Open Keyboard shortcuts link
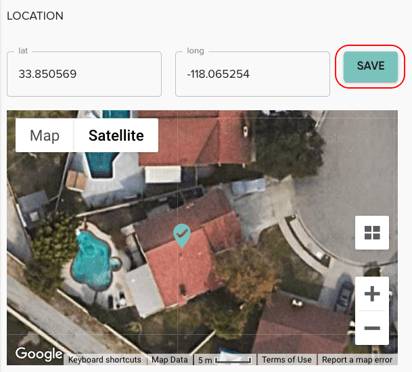 105,360
